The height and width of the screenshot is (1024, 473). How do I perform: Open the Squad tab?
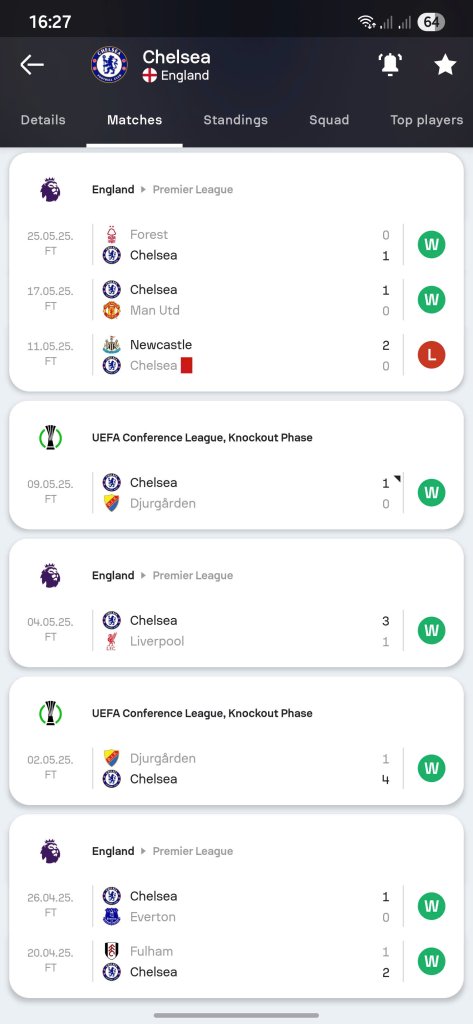pos(329,120)
